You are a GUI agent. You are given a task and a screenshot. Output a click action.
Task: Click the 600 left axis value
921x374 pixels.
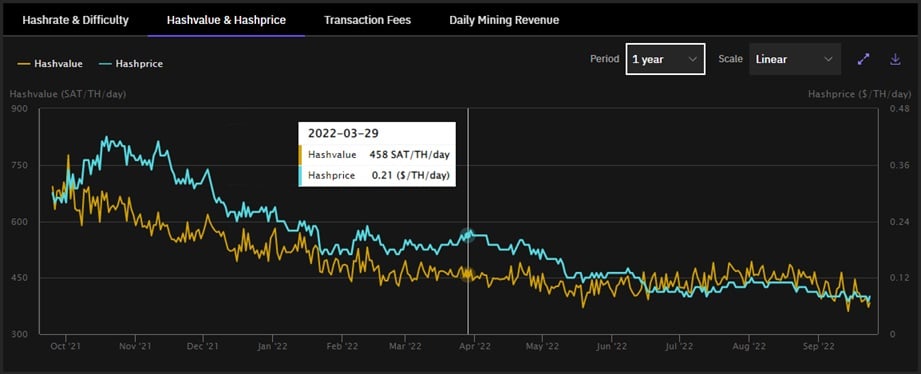18,222
